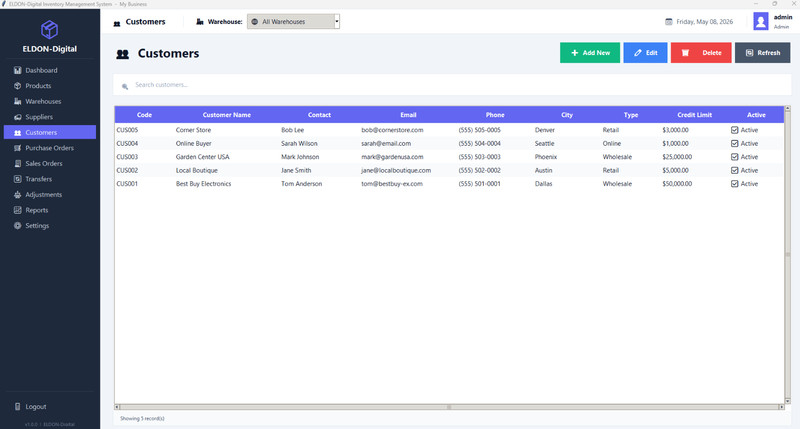The image size is (800, 429).
Task: Click the globe icon in warehouse selector
Action: click(255, 21)
